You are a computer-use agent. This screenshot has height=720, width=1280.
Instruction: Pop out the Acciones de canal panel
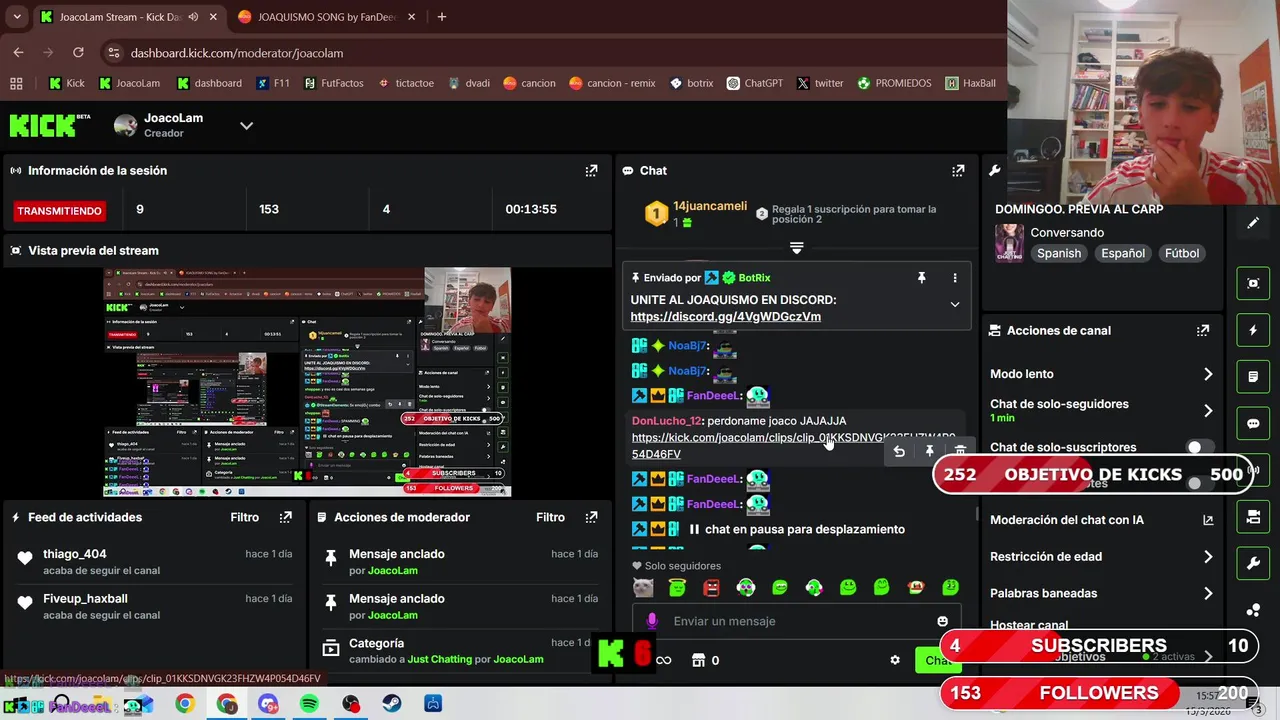pyautogui.click(x=1203, y=330)
